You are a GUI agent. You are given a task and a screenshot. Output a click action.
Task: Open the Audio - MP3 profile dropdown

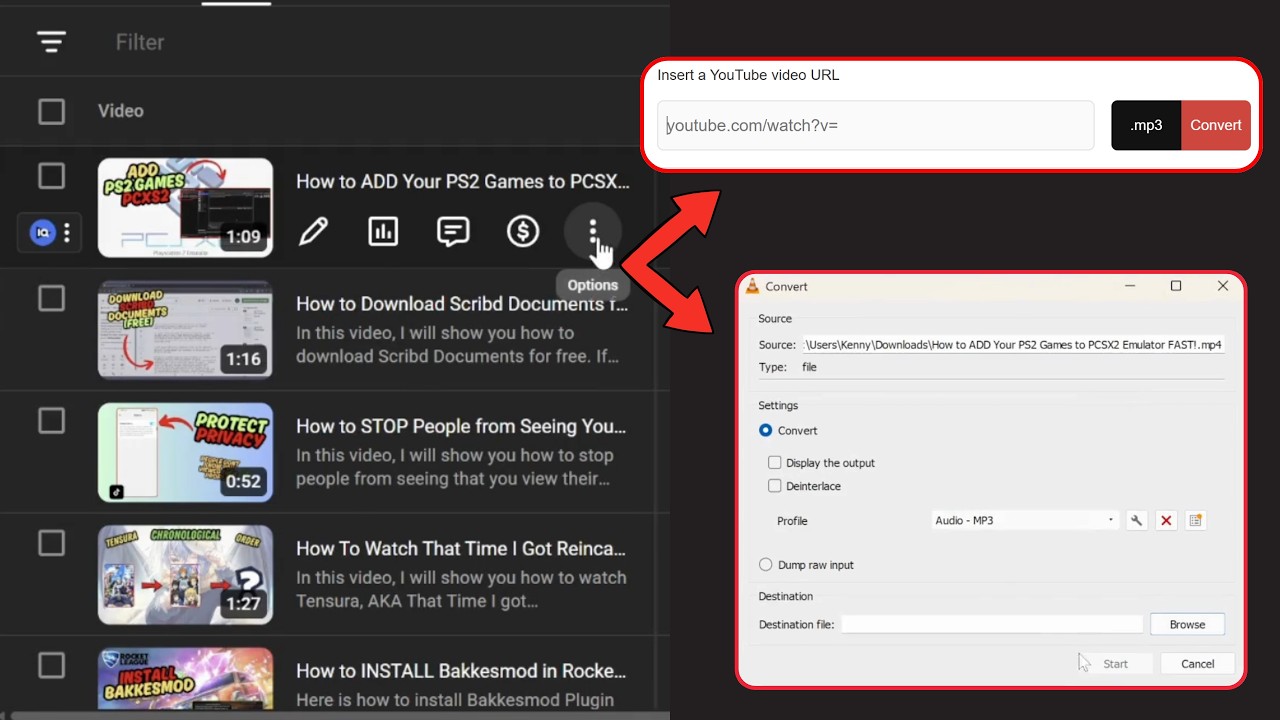[1025, 520]
